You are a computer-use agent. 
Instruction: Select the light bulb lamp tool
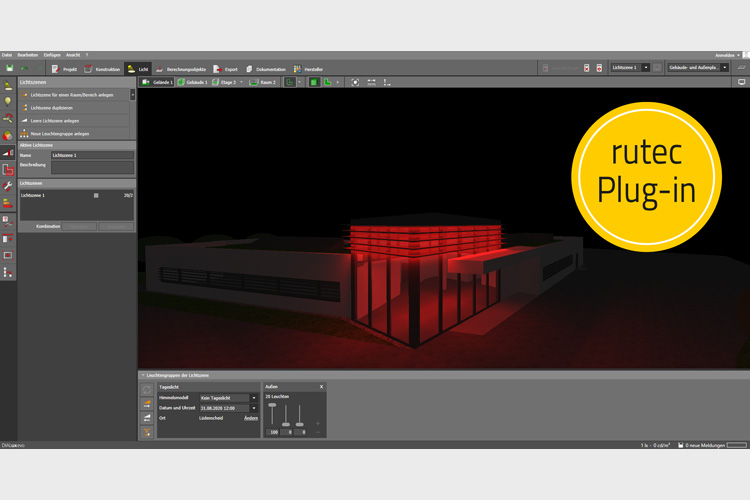8,101
